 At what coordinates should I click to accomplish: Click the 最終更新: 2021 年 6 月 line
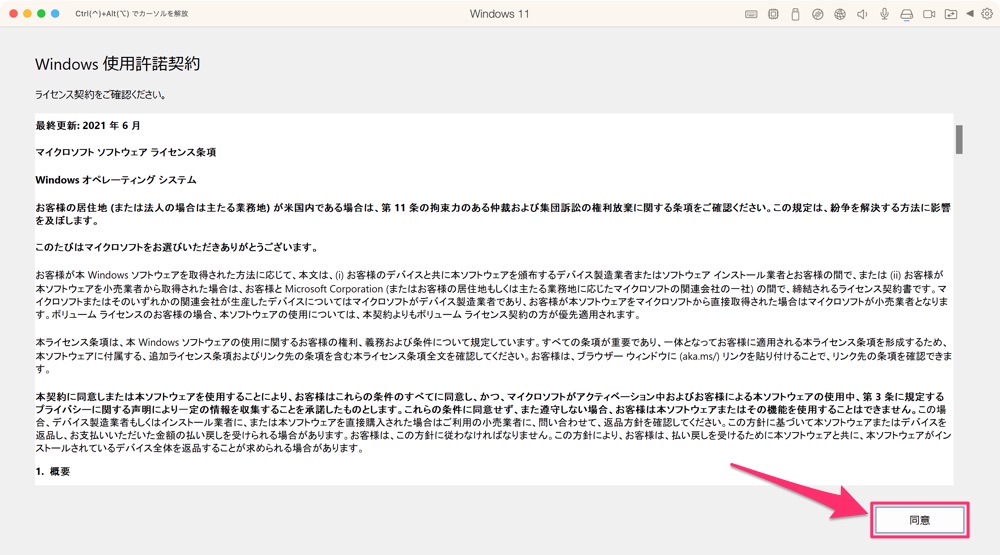(88, 126)
